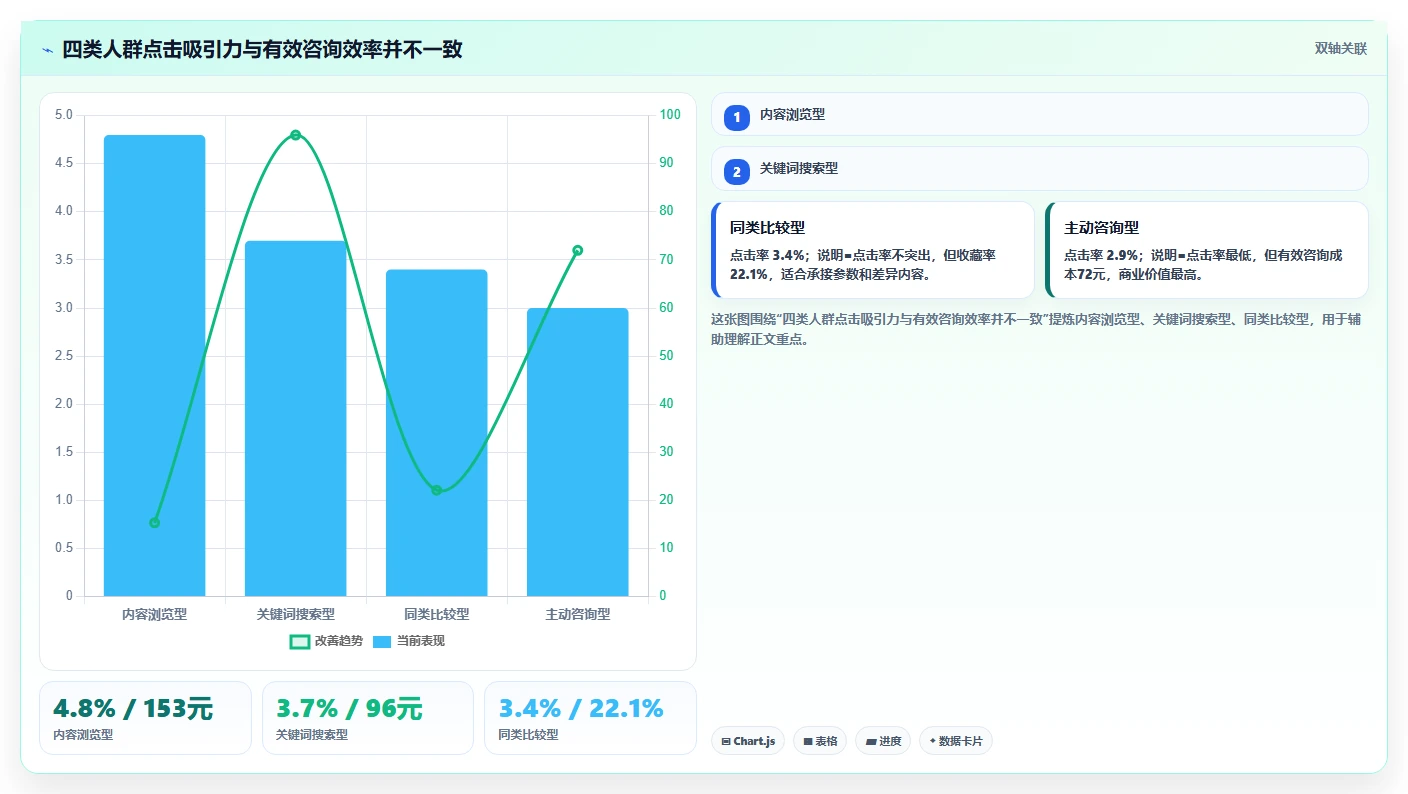Click the 数据卡片 chip sparkle icon
The width and height of the screenshot is (1408, 794).
[x=933, y=741]
